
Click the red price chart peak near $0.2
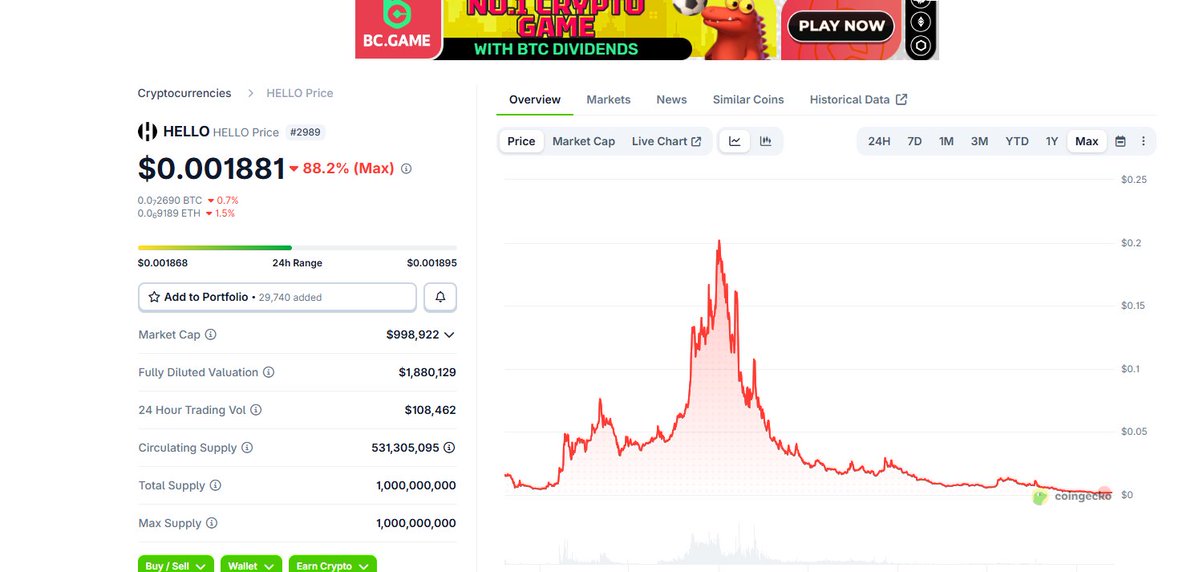coord(719,243)
